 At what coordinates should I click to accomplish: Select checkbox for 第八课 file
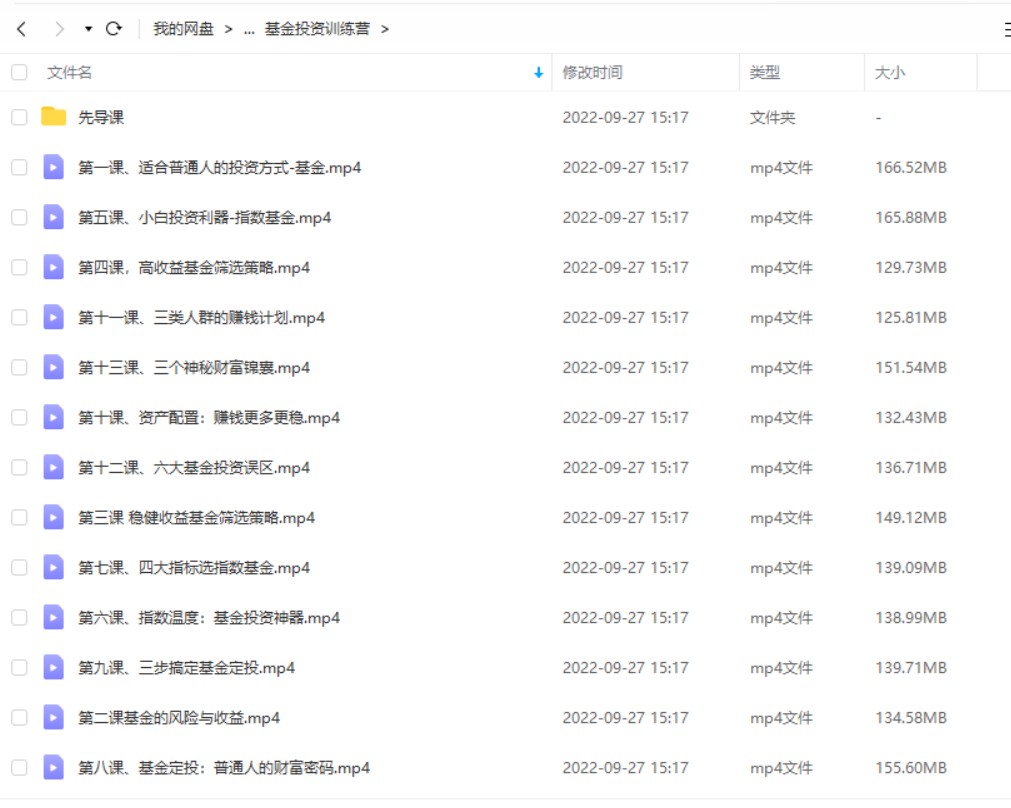click(x=19, y=767)
